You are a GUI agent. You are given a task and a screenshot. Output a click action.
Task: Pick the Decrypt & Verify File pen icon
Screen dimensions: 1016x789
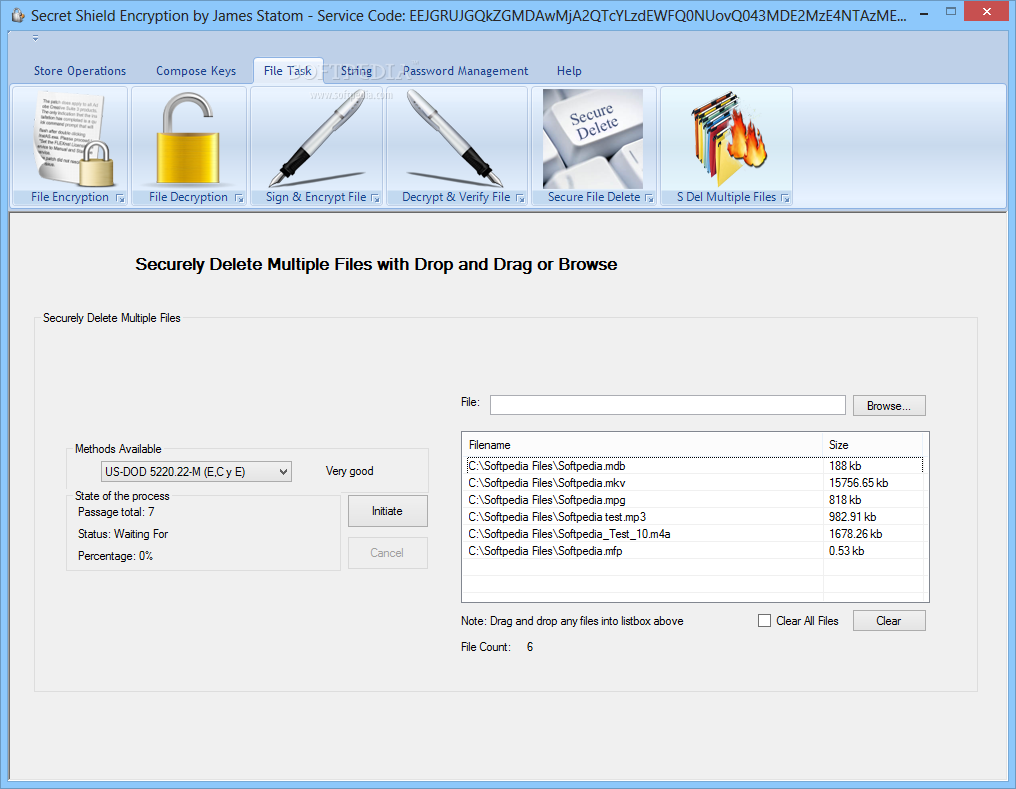pyautogui.click(x=456, y=139)
